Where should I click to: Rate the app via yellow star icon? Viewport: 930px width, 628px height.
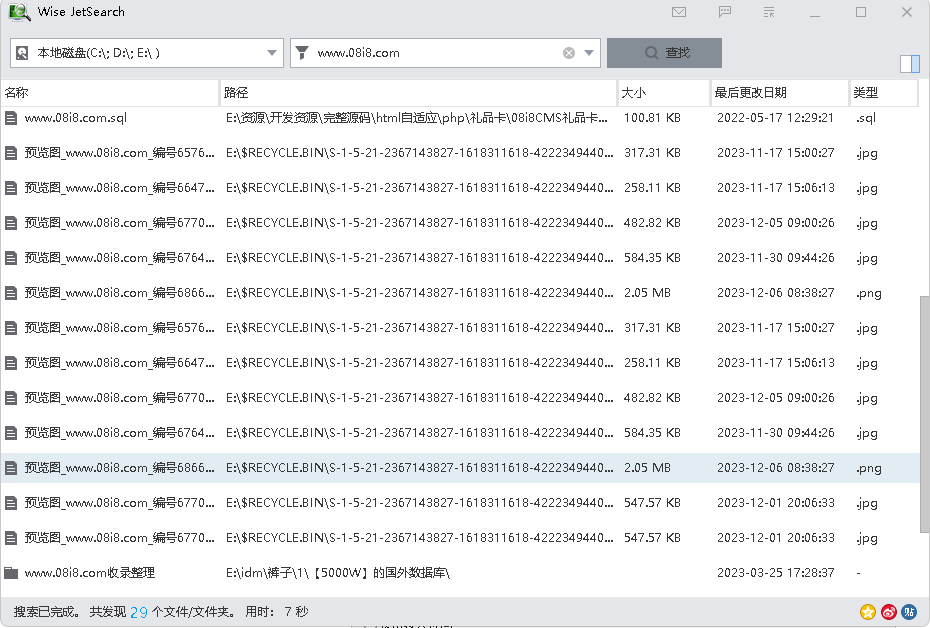[x=866, y=611]
